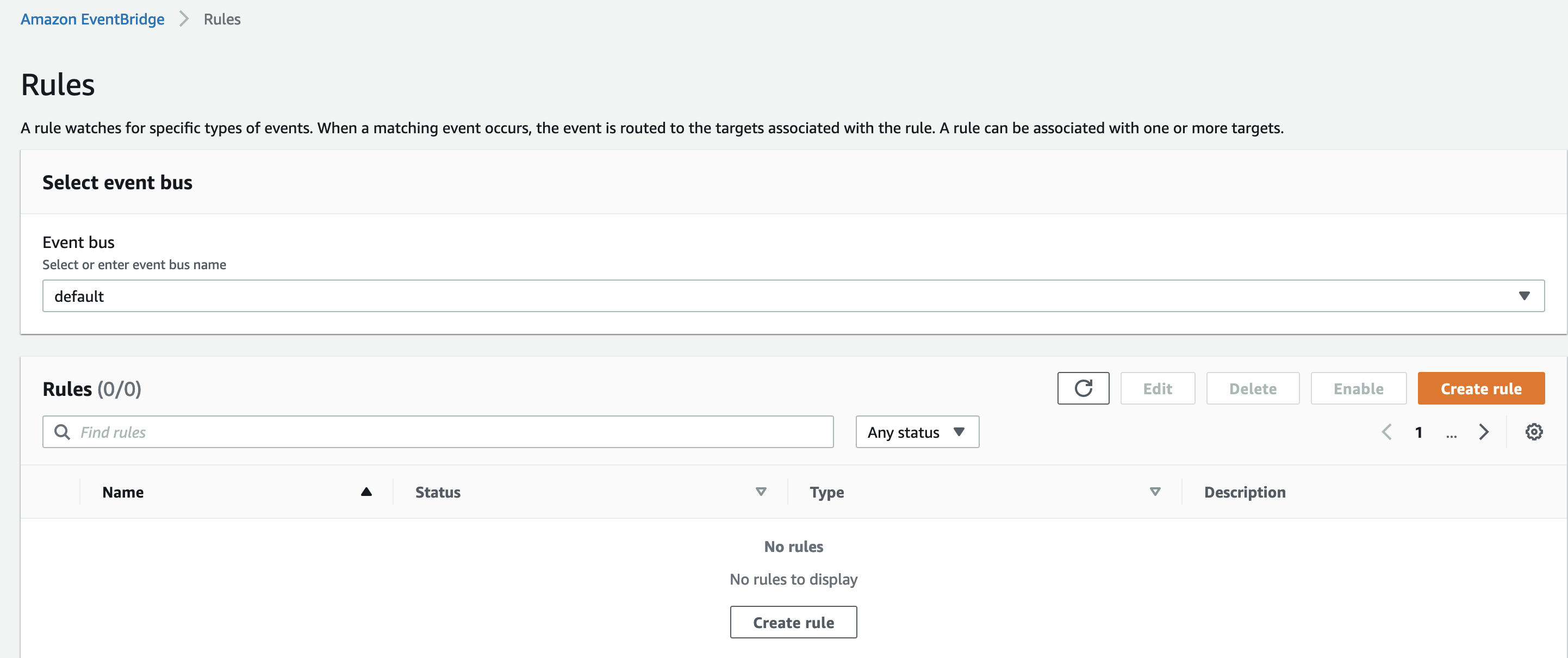The width and height of the screenshot is (1568, 658).
Task: Click Create rule button in empty table
Action: (793, 622)
